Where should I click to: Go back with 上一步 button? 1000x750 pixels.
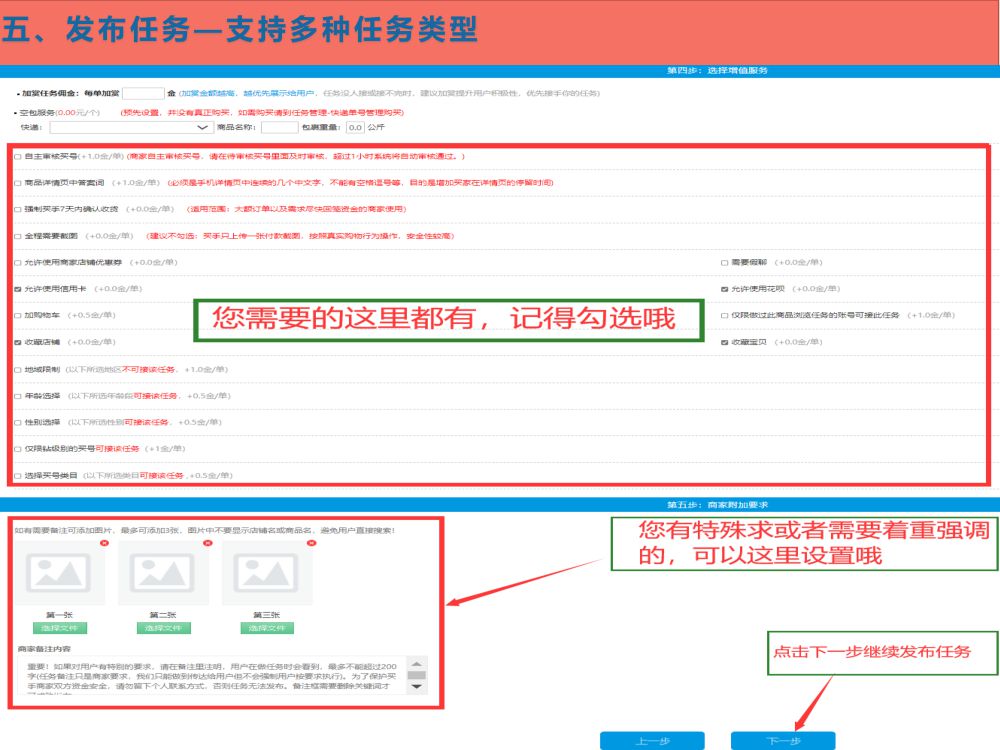tap(652, 741)
